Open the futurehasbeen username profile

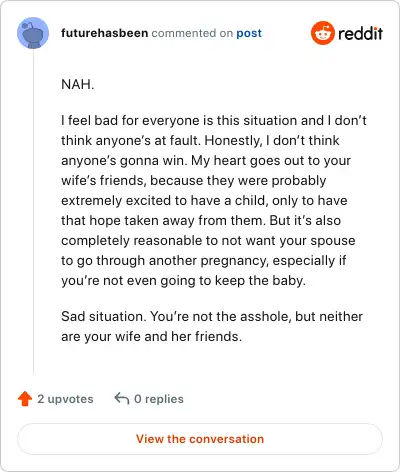pyautogui.click(x=104, y=33)
